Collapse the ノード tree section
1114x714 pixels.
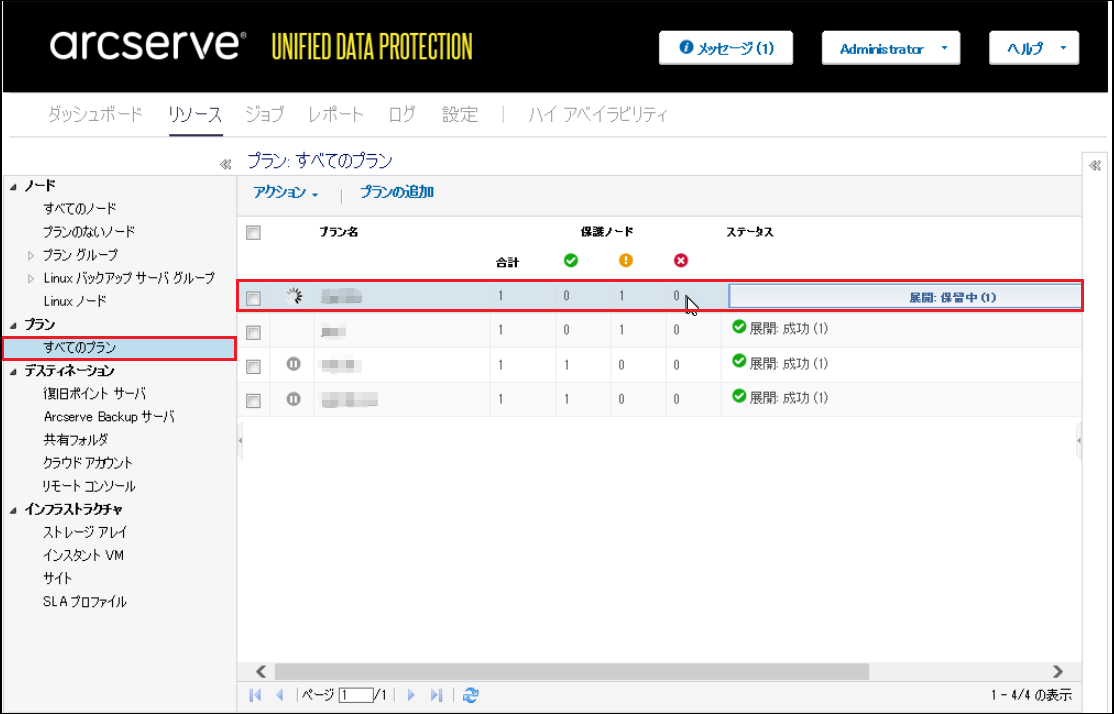coord(13,186)
